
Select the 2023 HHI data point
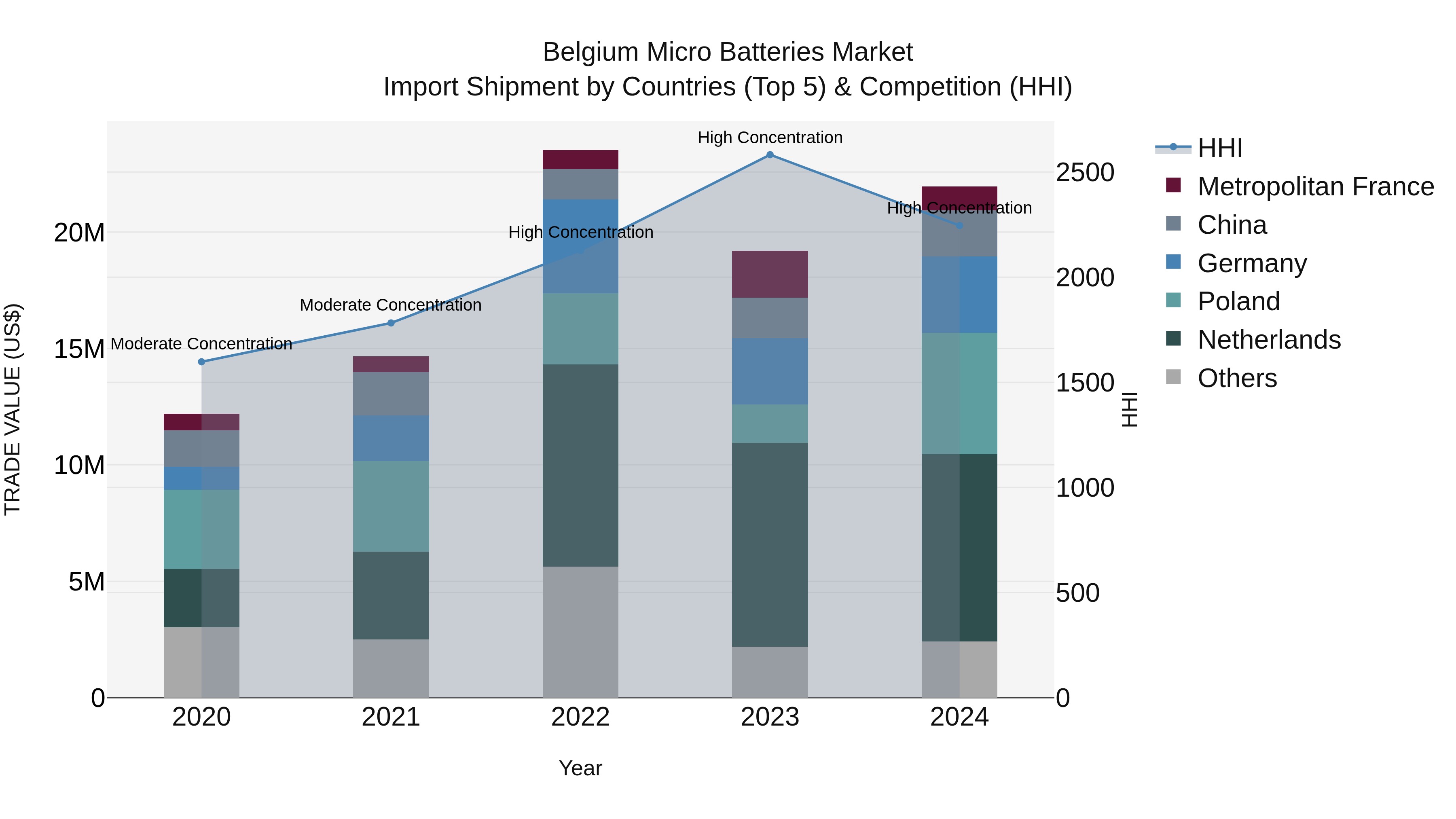pos(770,155)
